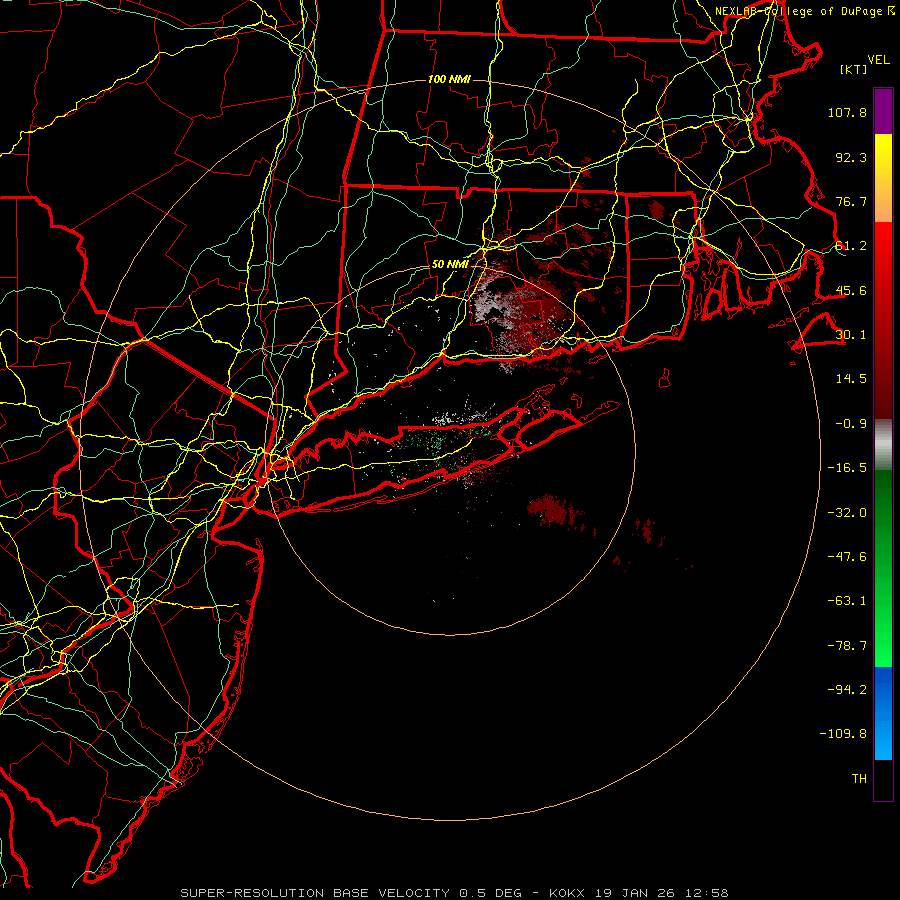The width and height of the screenshot is (900, 900).
Task: Click the -94.2 legend value
Action: [x=847, y=690]
